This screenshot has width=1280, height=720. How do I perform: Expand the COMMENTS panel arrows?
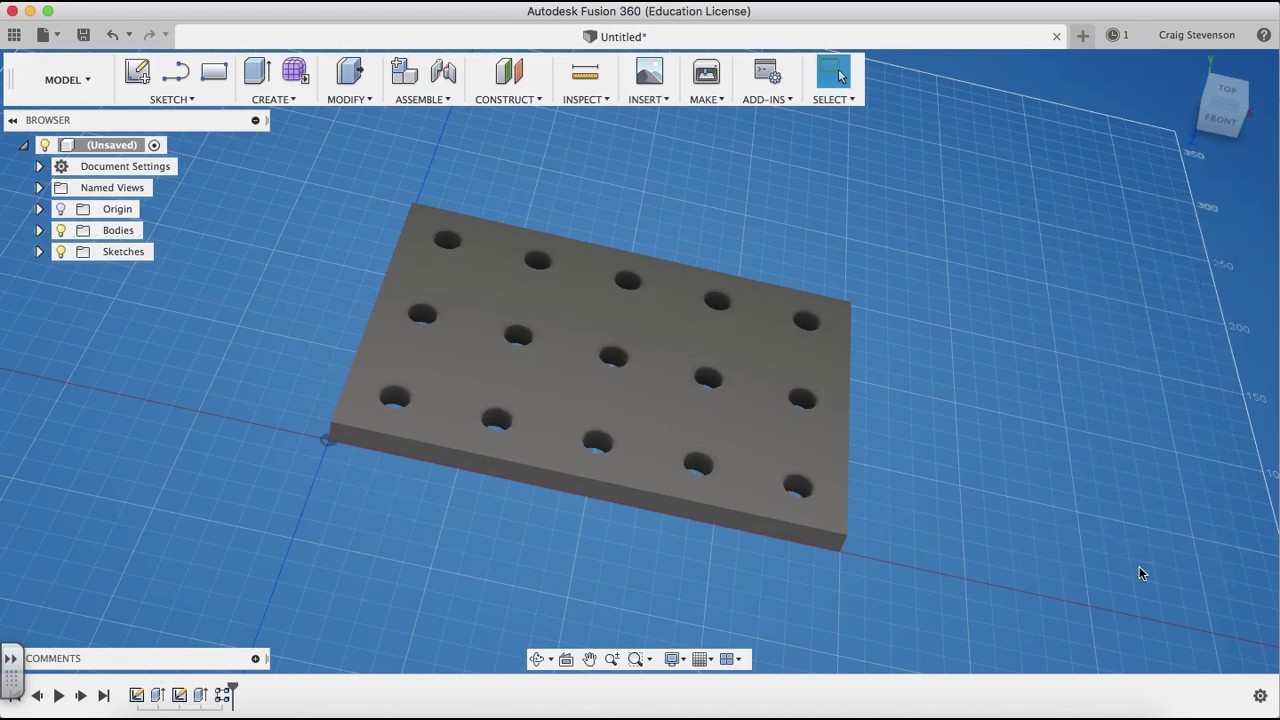10,659
